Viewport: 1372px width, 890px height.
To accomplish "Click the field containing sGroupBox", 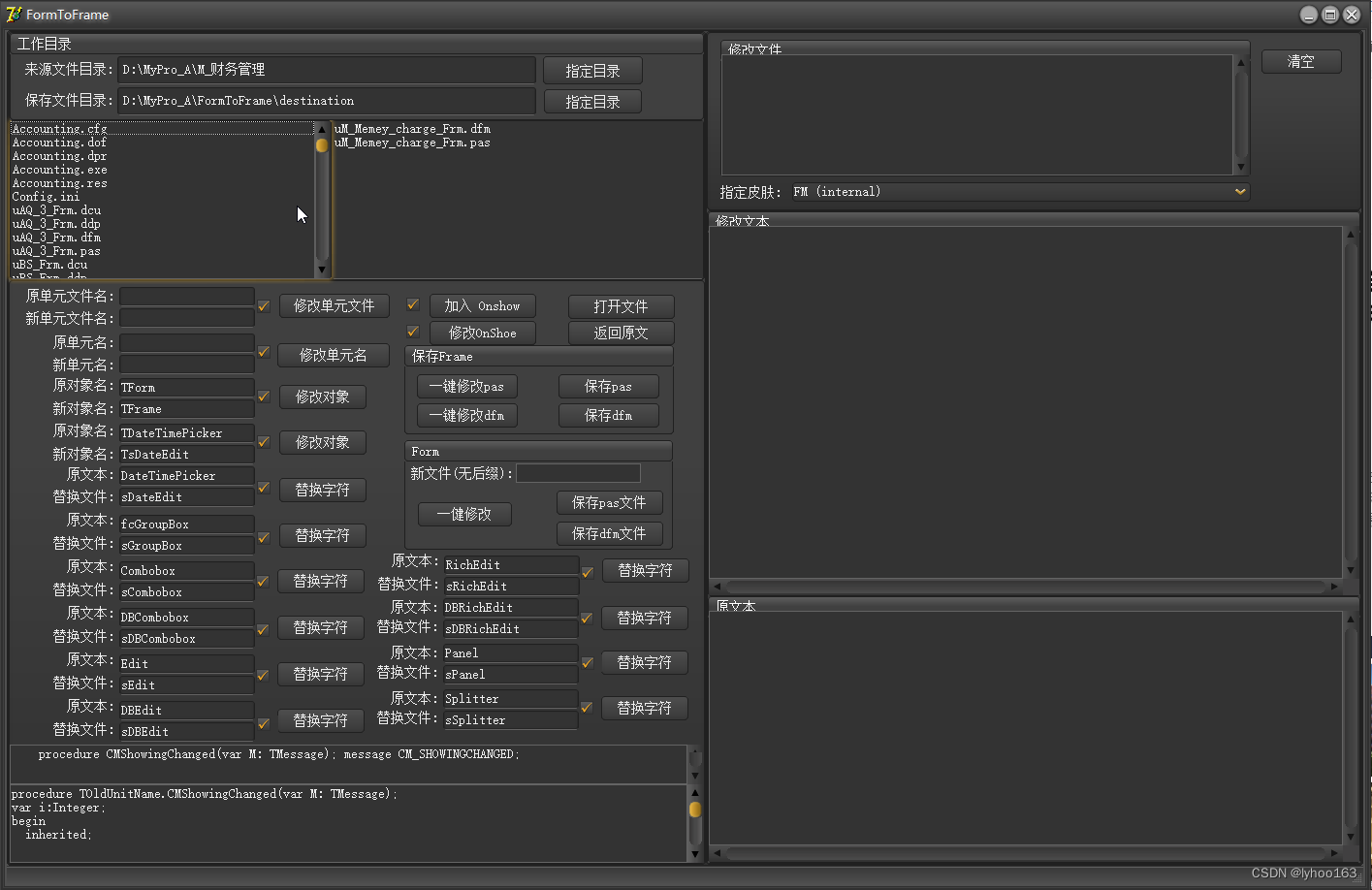I will pos(187,546).
